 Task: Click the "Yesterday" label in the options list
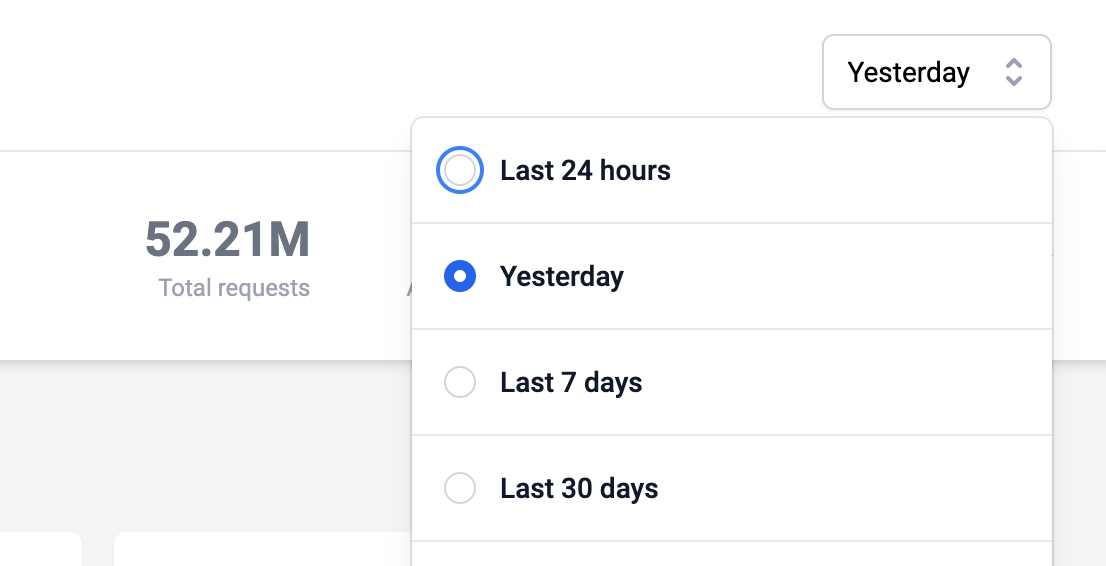pos(561,277)
